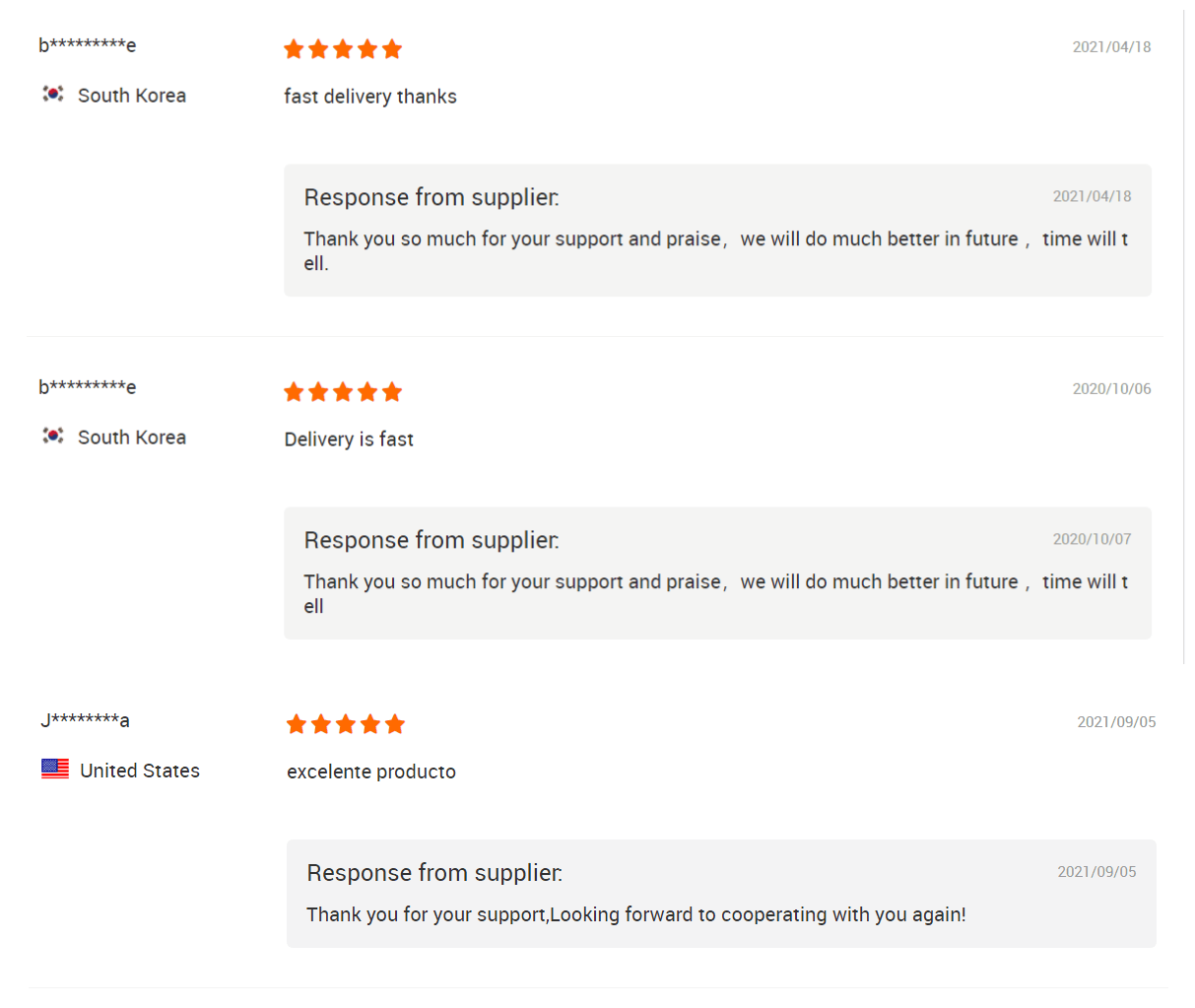The height and width of the screenshot is (1008, 1195).
Task: Click the United States flag icon
Action: click(x=55, y=769)
